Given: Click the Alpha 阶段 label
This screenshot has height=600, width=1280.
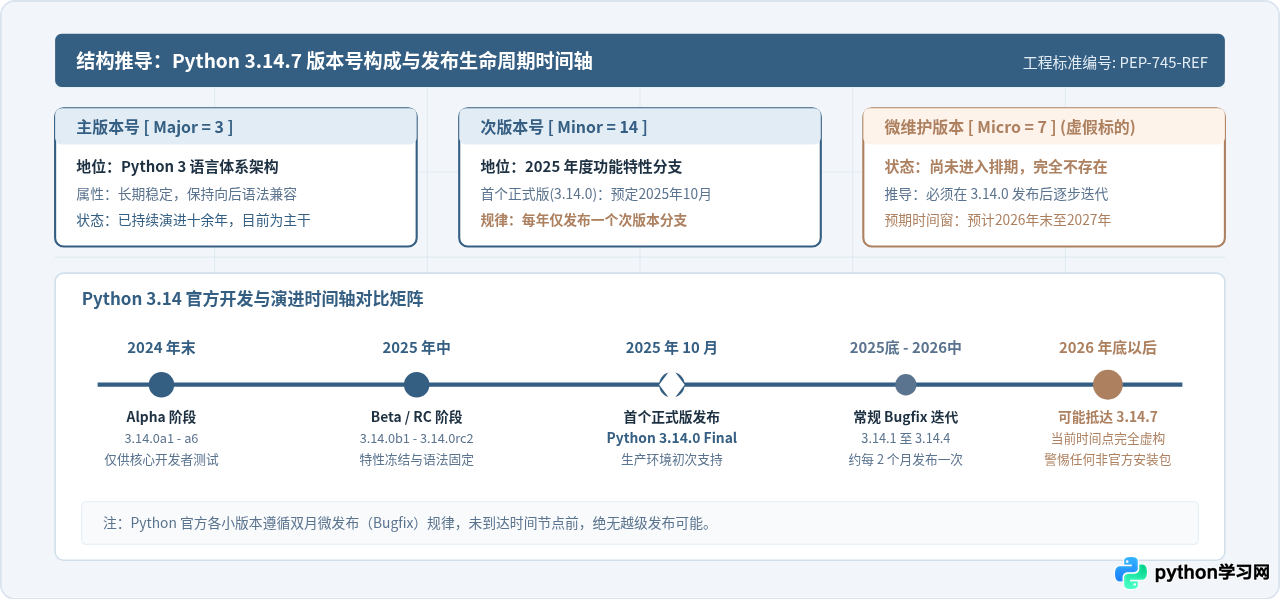Looking at the screenshot, I should tap(161, 417).
